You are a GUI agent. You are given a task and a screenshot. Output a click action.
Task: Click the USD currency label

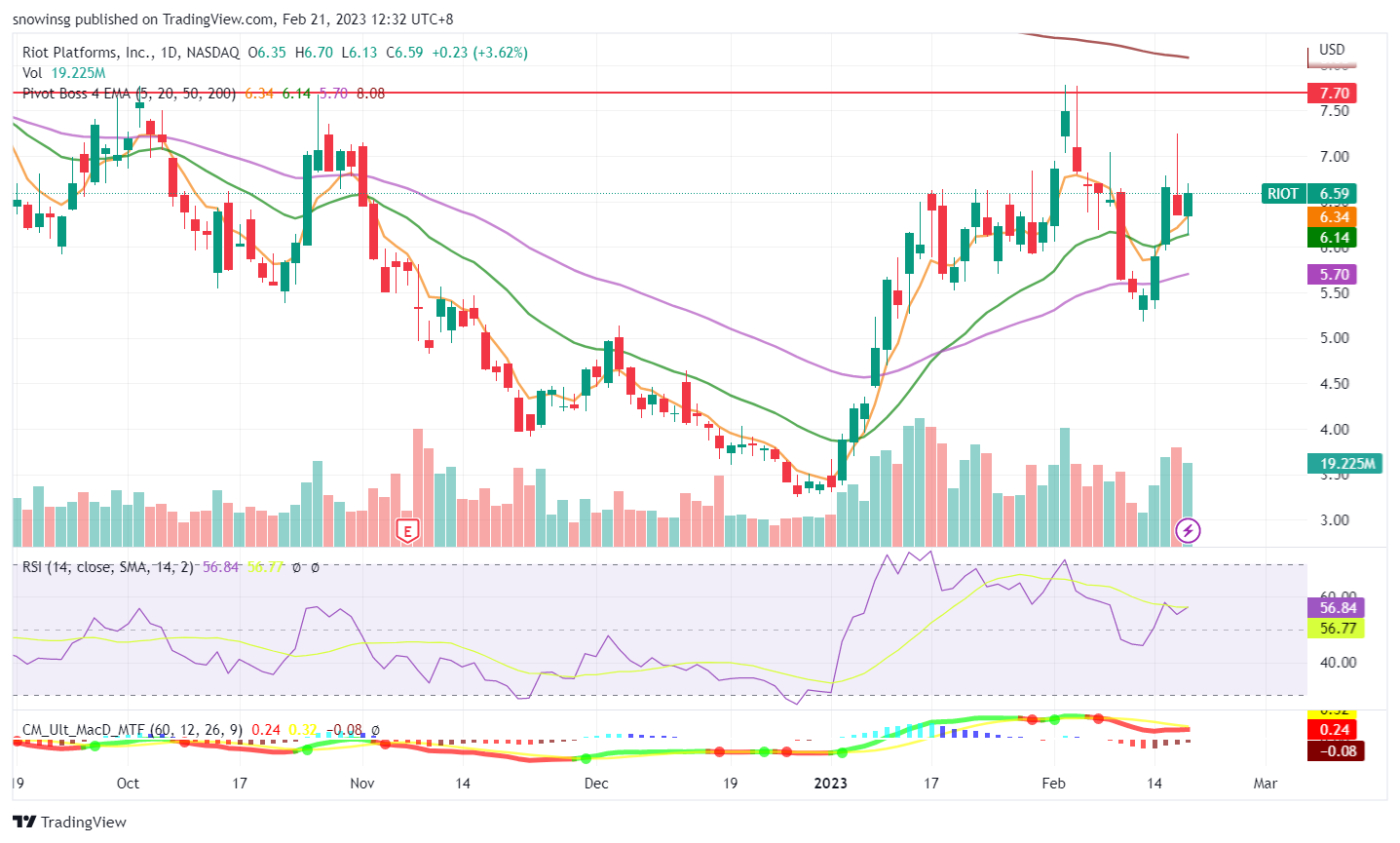[x=1332, y=50]
